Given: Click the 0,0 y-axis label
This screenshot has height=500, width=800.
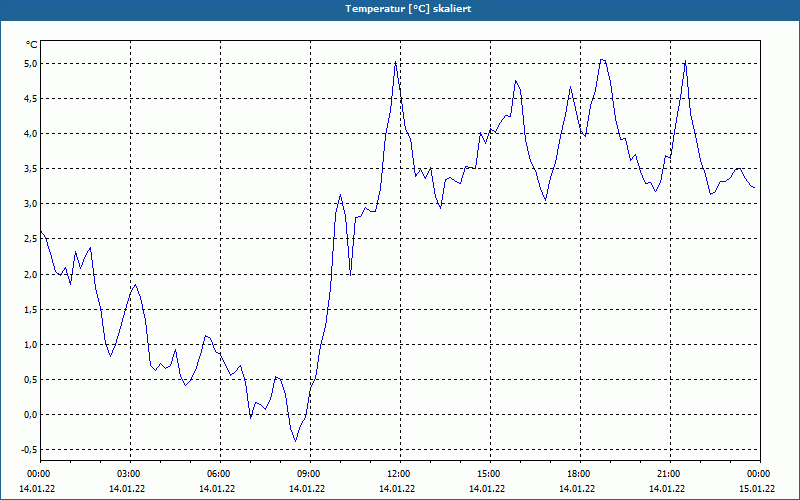Looking at the screenshot, I should 31,415.
